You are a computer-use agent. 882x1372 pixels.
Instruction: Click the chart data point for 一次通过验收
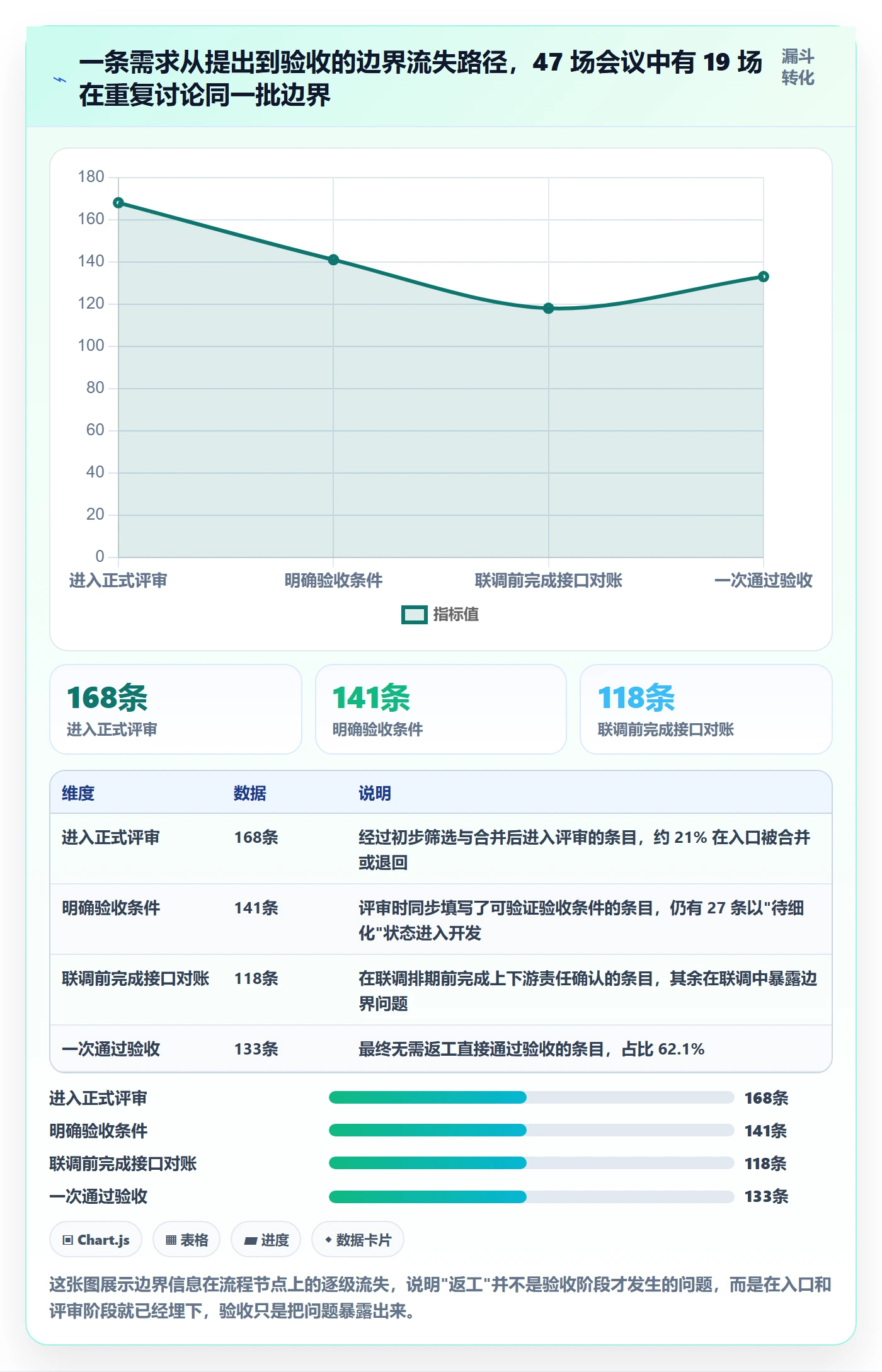764,277
